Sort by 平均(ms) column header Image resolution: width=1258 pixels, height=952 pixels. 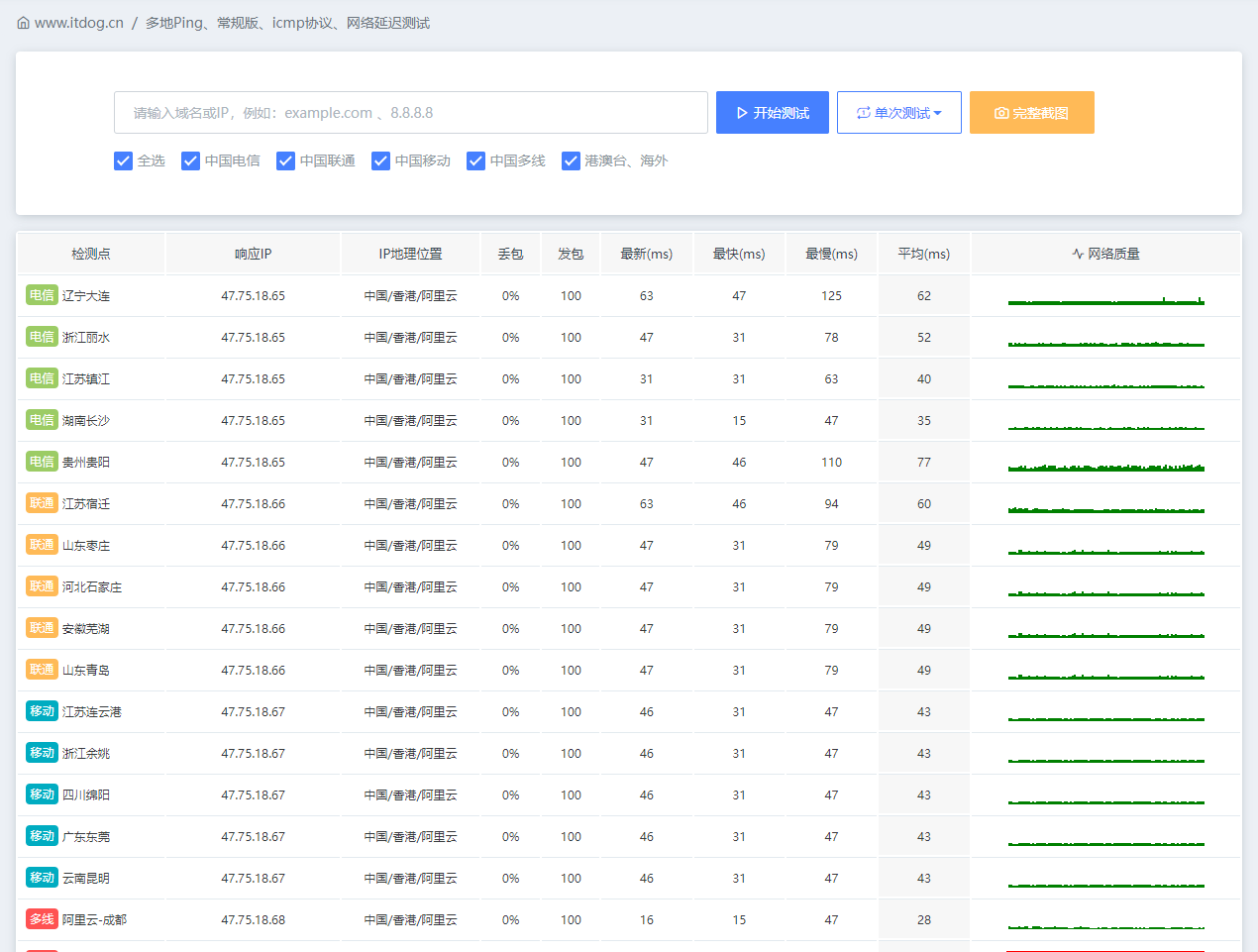click(923, 254)
